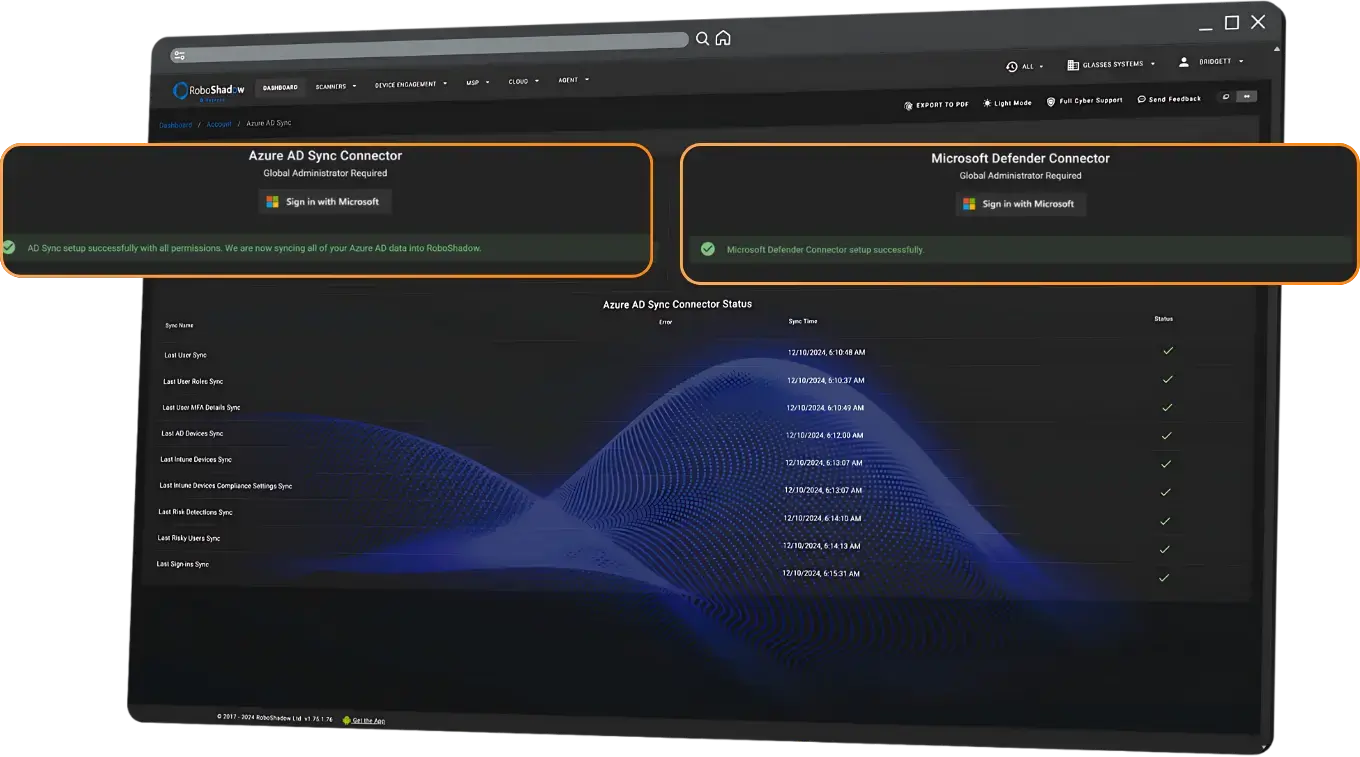Click into the browser address bar
The height and width of the screenshot is (757, 1360).
coord(430,48)
